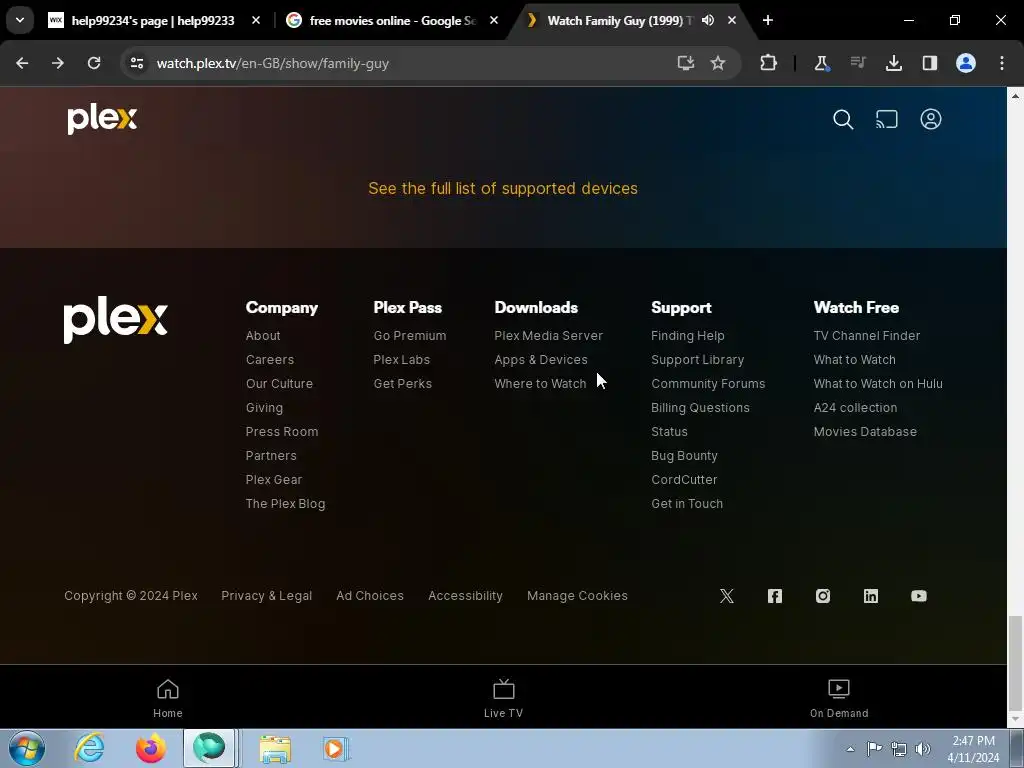The height and width of the screenshot is (768, 1024).
Task: Open Bug Bounty link
Action: point(684,456)
